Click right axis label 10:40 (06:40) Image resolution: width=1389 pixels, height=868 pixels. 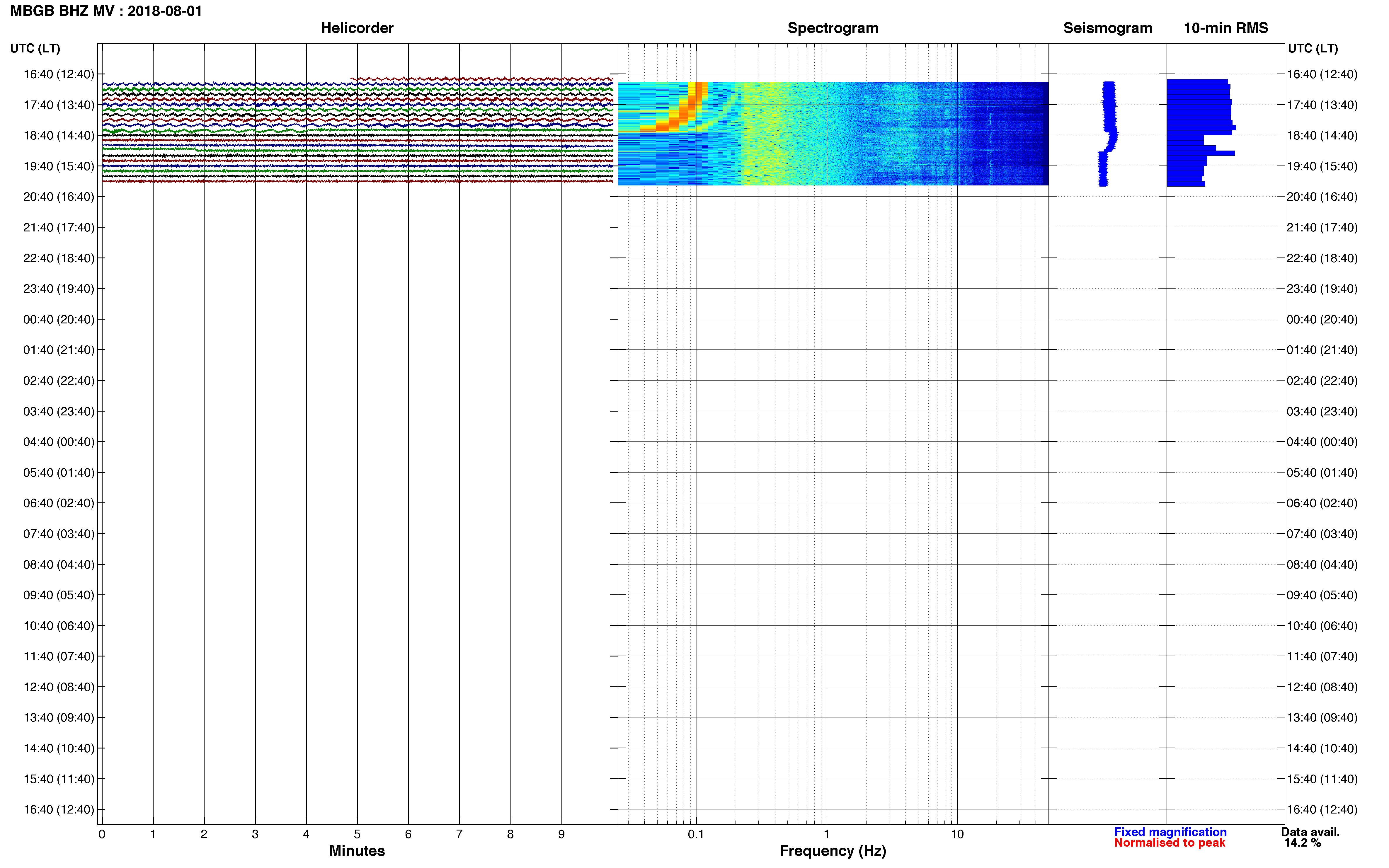click(1322, 626)
